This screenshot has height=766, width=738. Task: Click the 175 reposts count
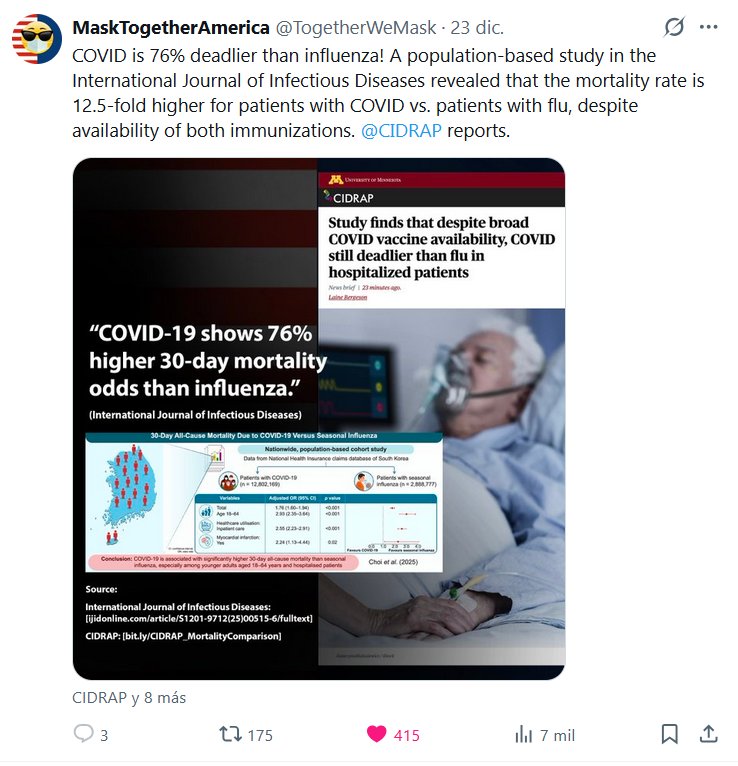(x=260, y=735)
